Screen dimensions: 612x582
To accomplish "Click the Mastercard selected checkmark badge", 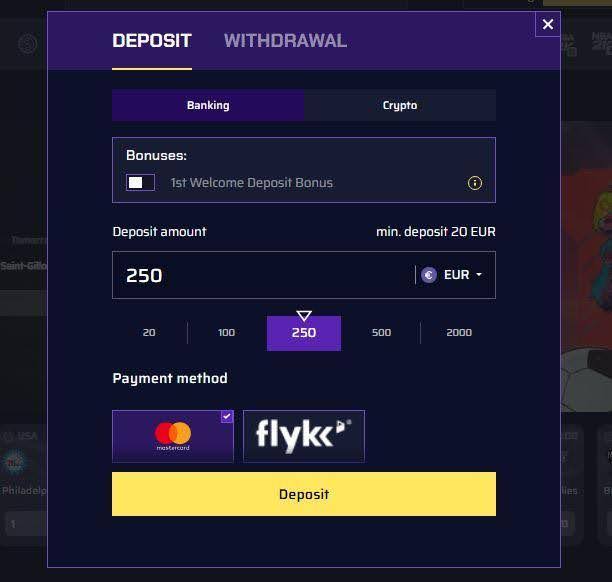I will pyautogui.click(x=227, y=416).
